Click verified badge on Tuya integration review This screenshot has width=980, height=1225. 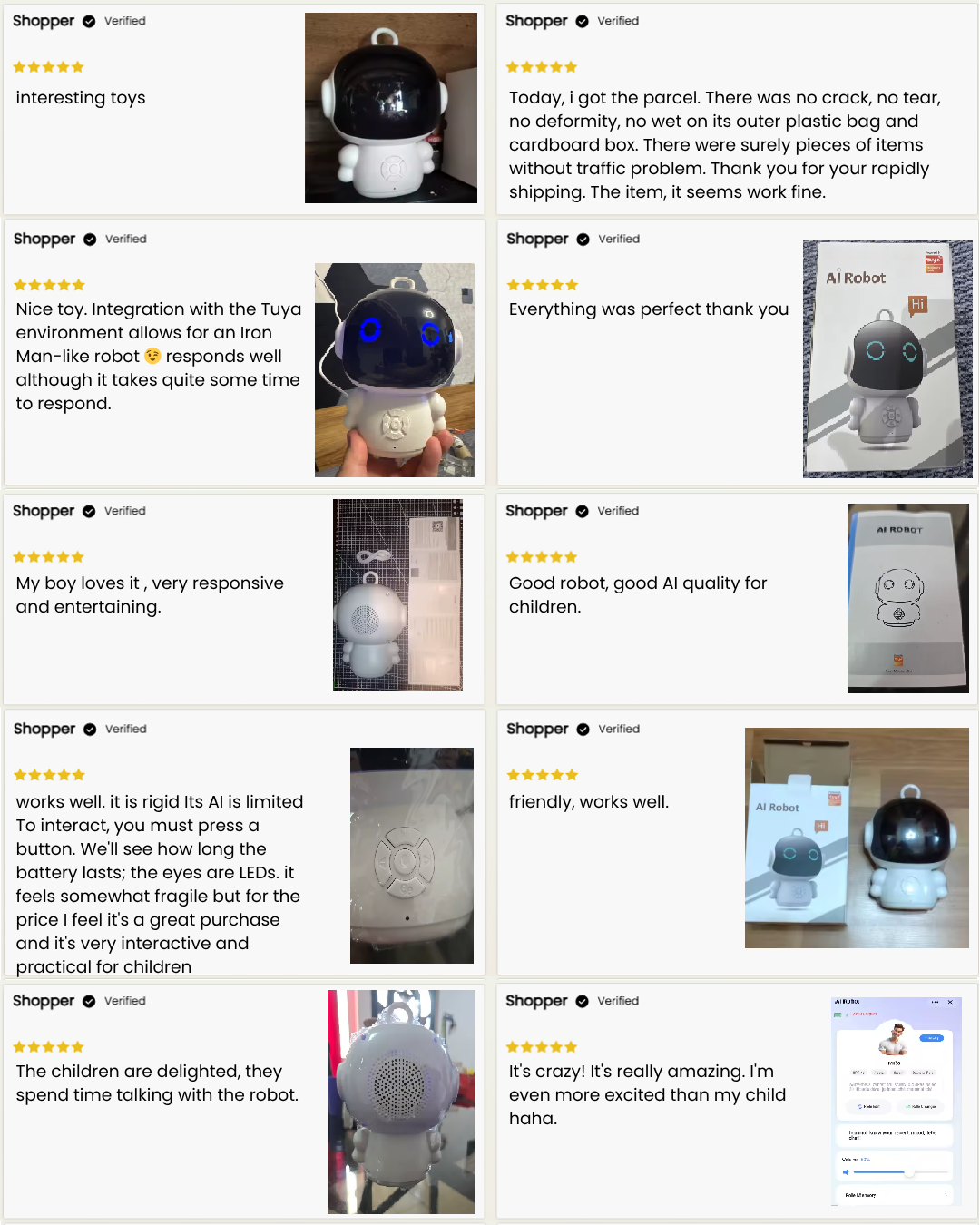pyautogui.click(x=90, y=240)
